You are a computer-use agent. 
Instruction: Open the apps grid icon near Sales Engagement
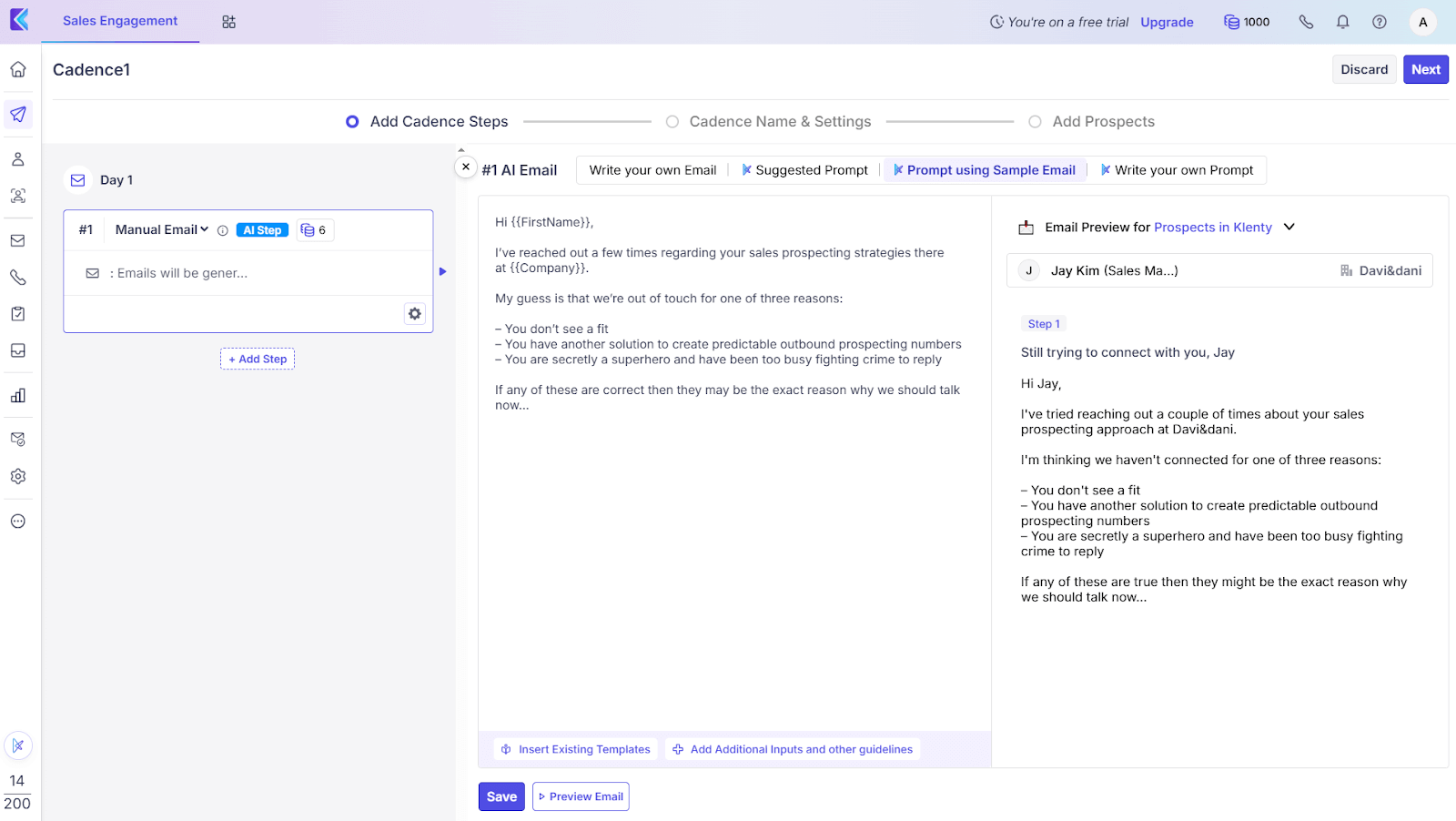point(228,22)
